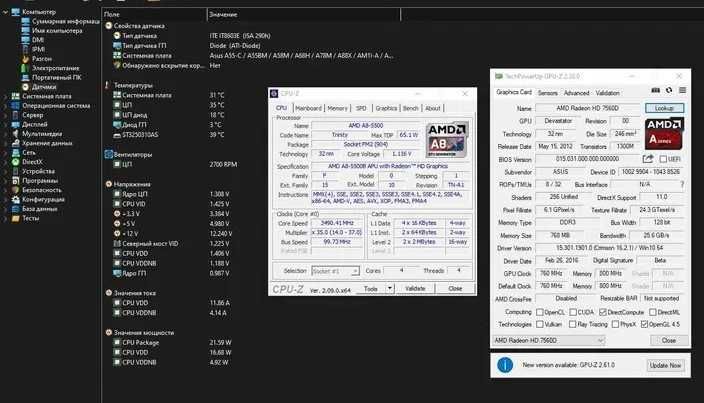
Task: Click the Tools button in CPU-Z
Action: point(371,288)
